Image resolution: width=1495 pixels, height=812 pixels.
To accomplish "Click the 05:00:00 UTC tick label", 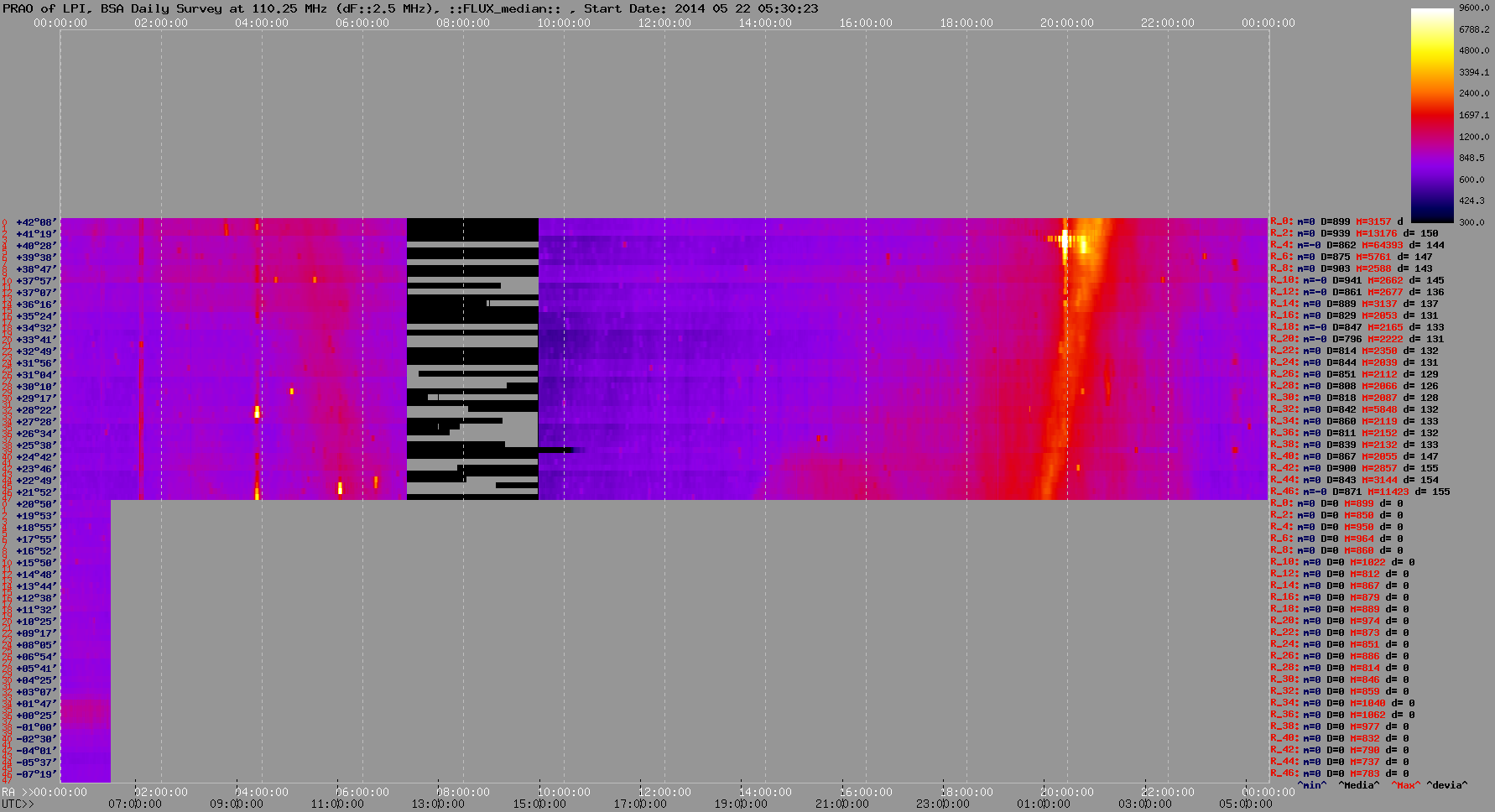I will point(1246,804).
